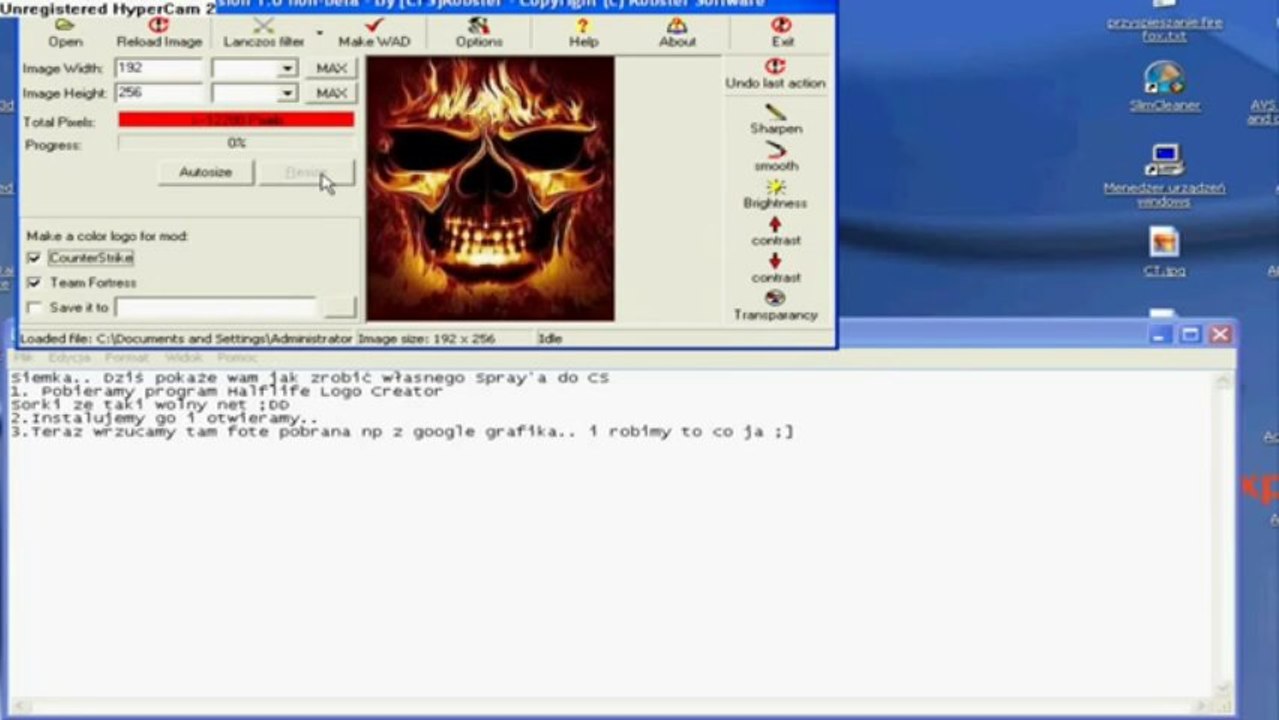Toggle the Team Fortress checkbox

coord(34,283)
